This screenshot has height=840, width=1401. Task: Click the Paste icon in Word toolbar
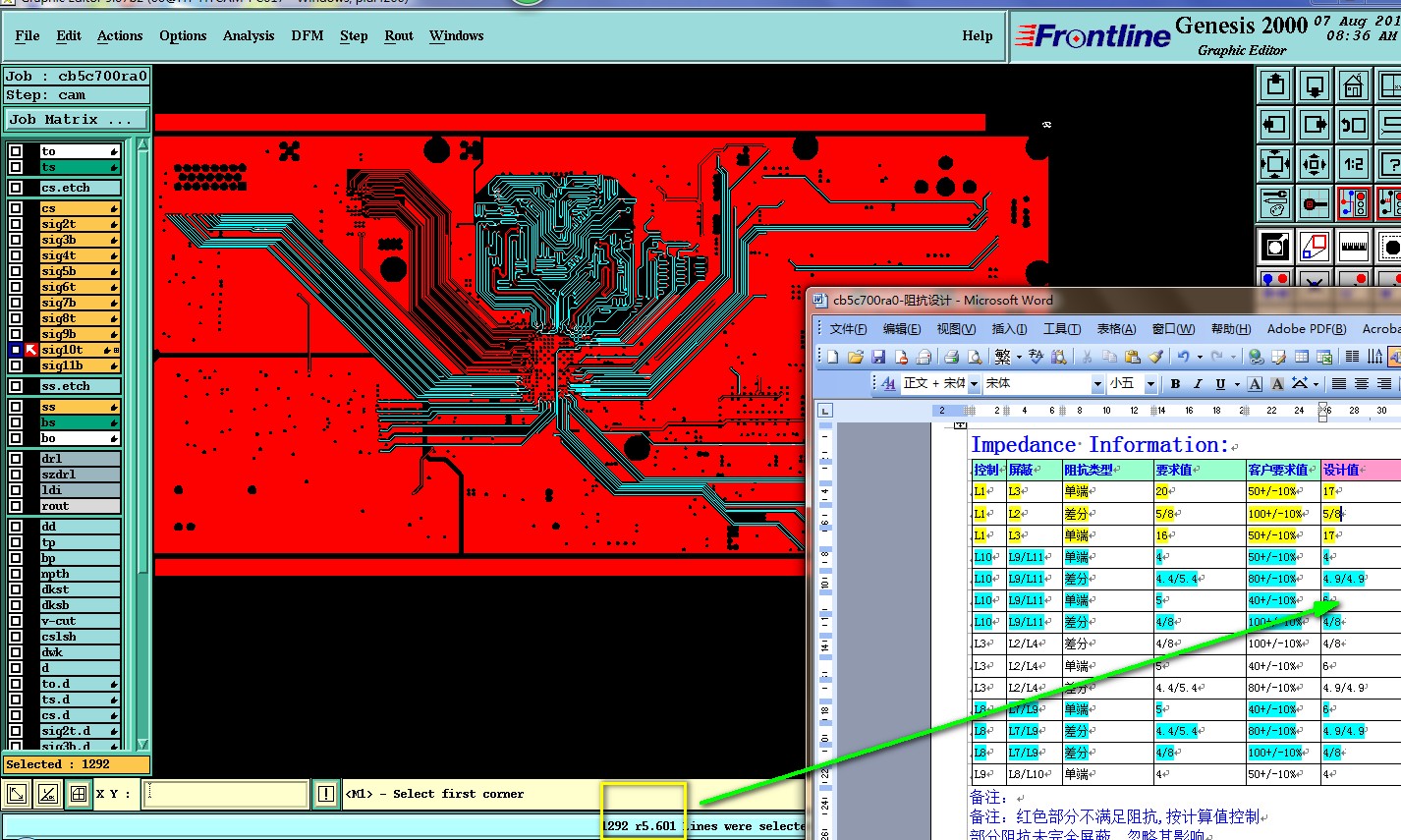coord(1132,357)
